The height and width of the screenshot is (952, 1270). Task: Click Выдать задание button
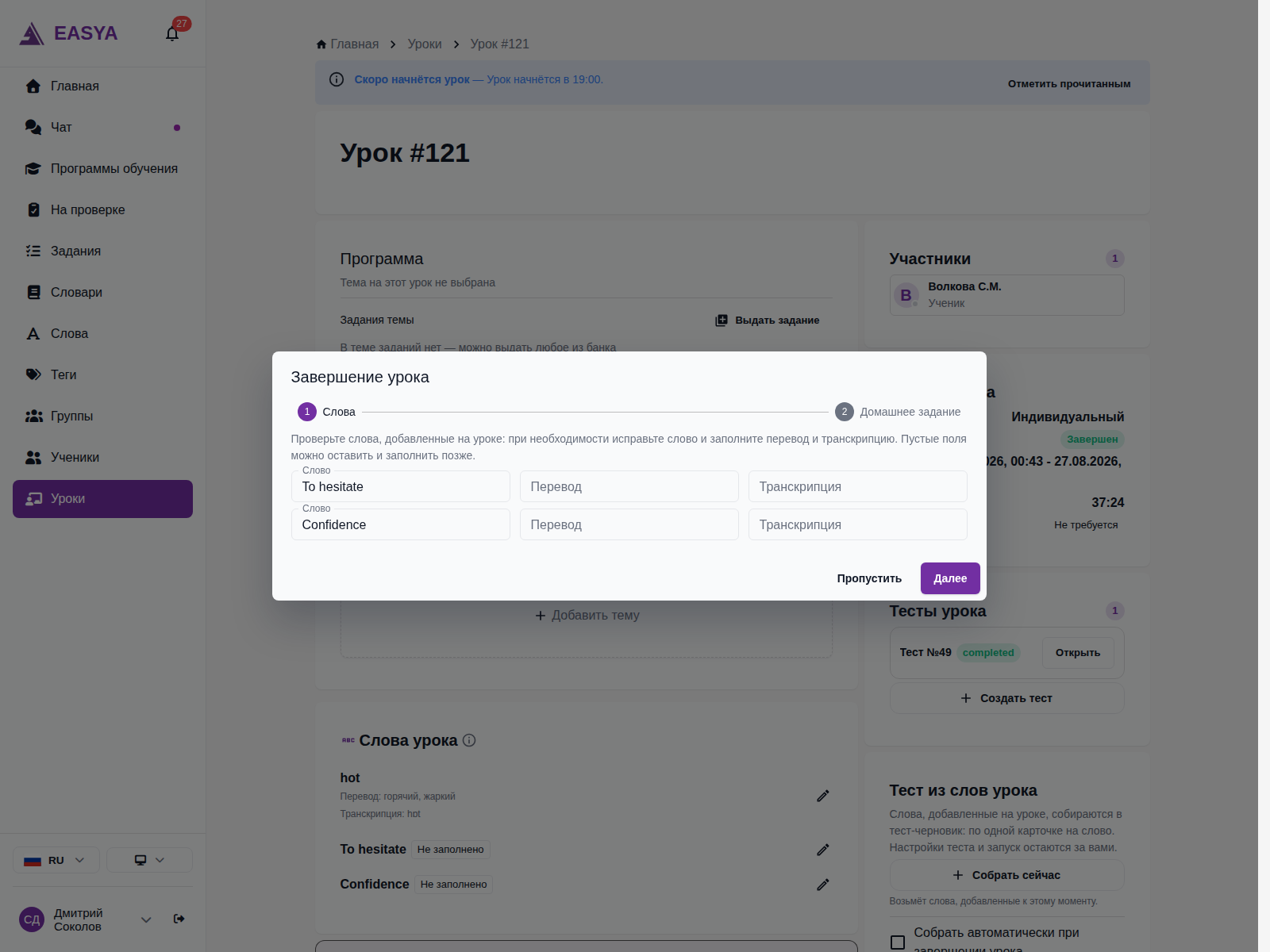(768, 321)
